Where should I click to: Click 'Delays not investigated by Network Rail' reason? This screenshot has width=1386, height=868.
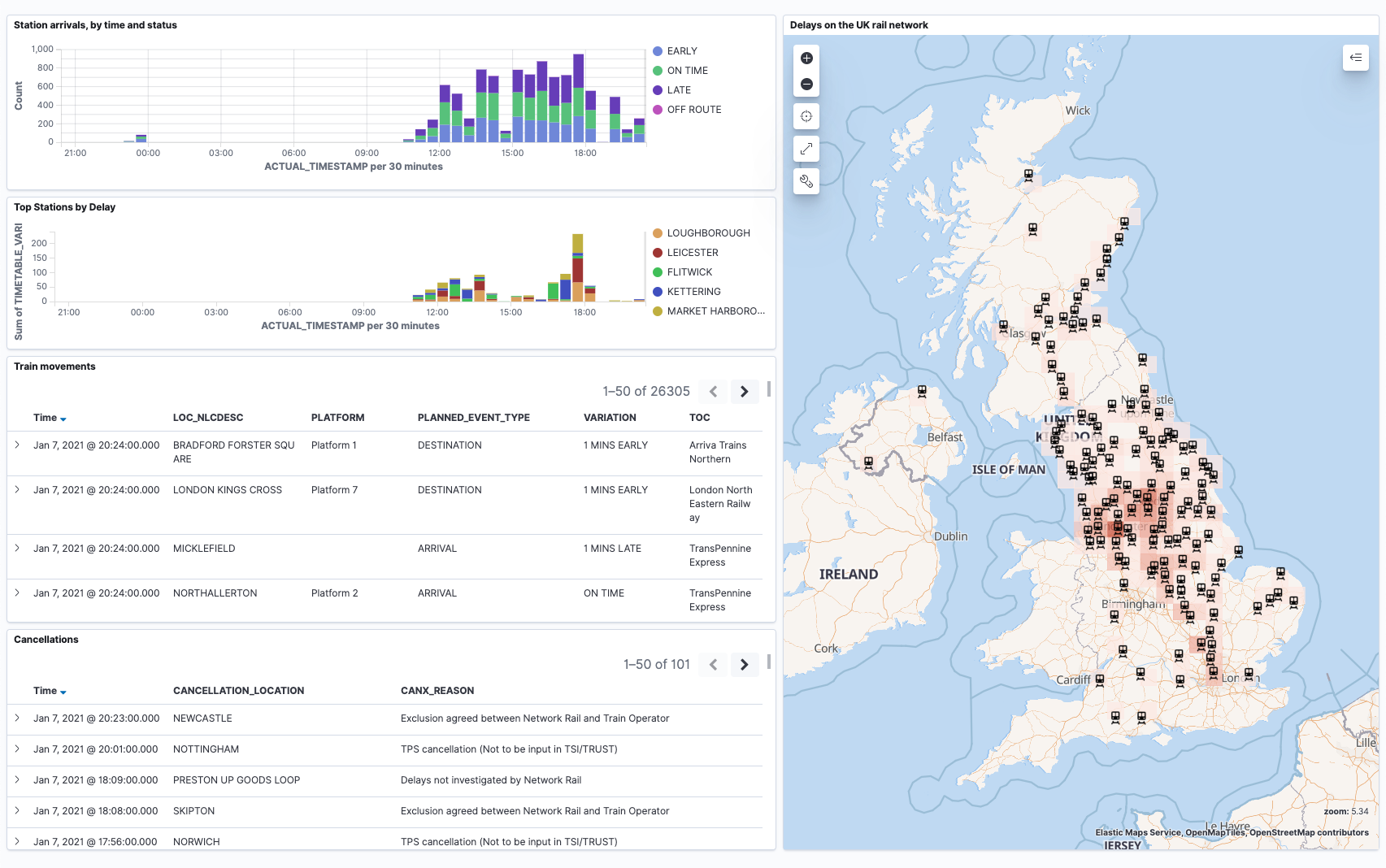coord(491,780)
